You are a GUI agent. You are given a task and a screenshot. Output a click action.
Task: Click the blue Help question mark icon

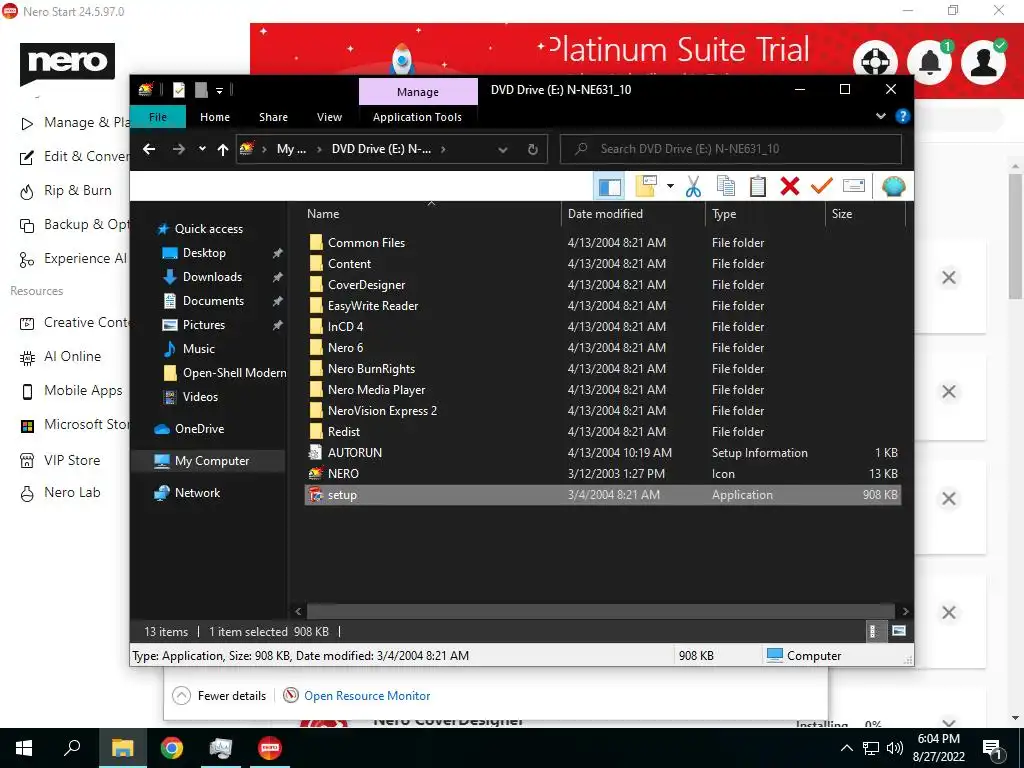click(903, 116)
